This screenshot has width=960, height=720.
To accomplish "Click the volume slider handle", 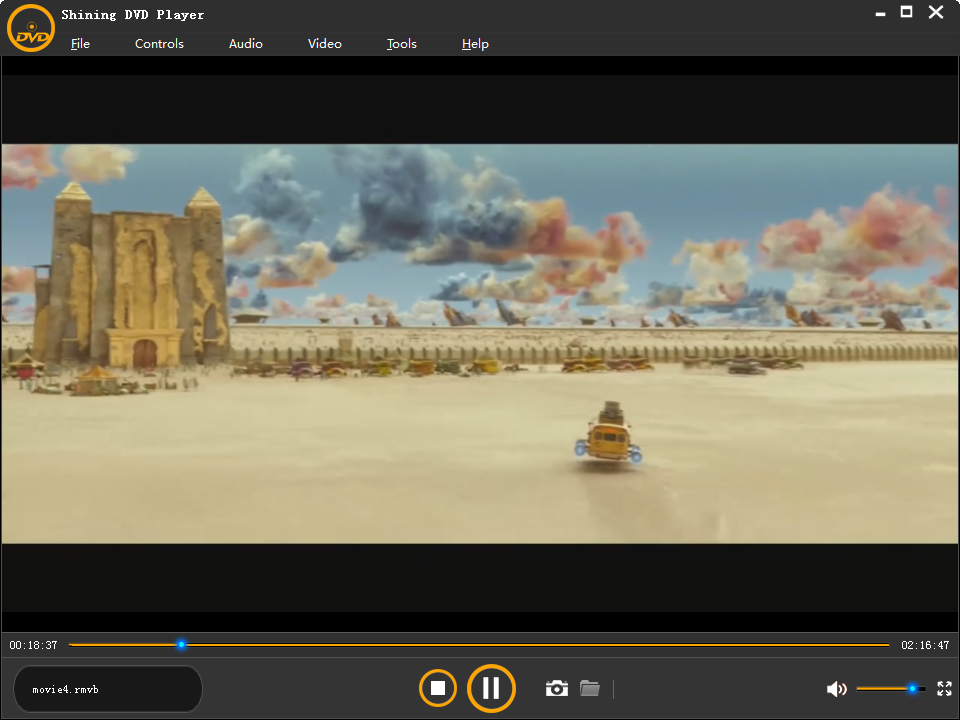I will point(912,689).
